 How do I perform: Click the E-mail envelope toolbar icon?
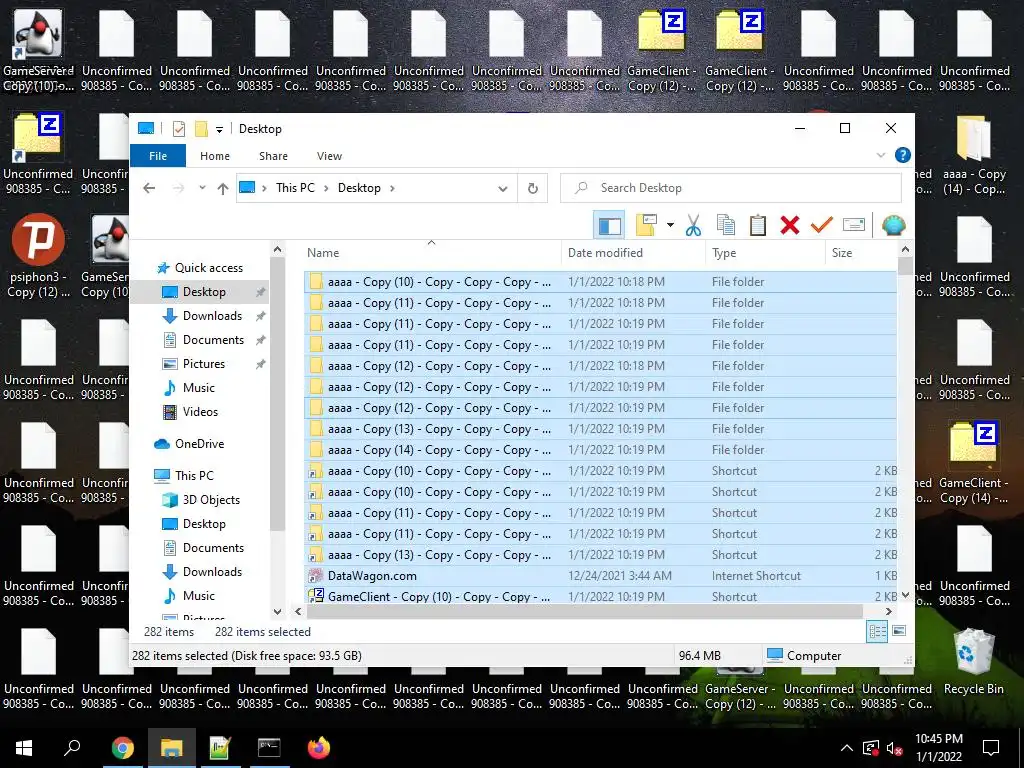854,225
